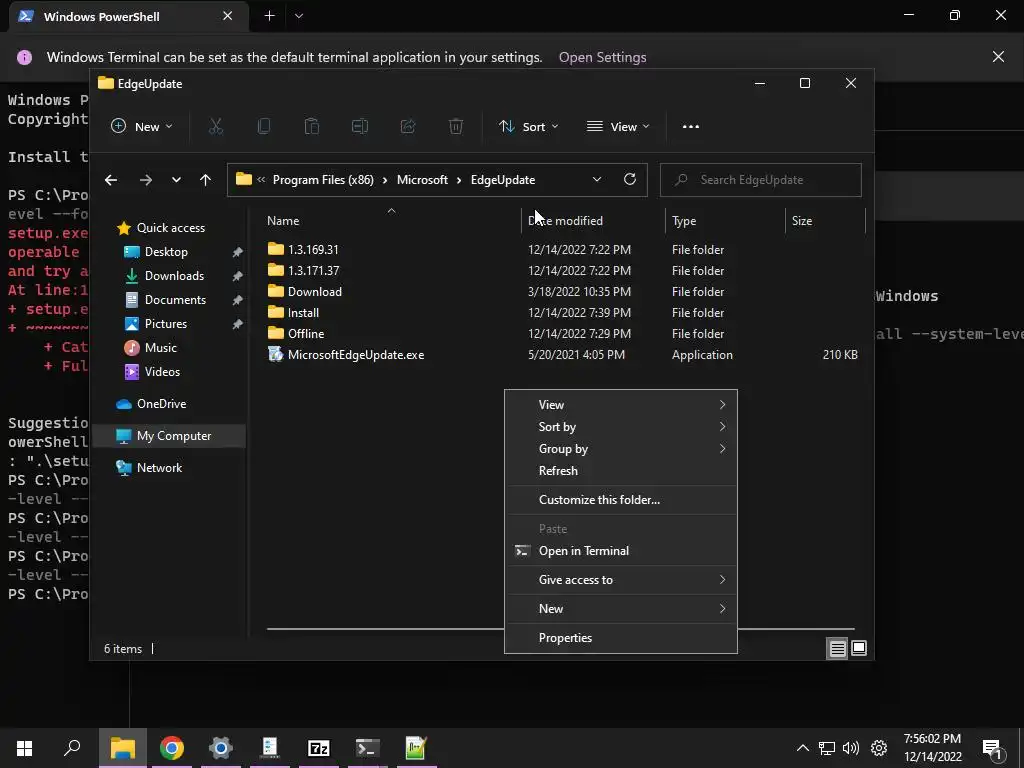Image resolution: width=1024 pixels, height=768 pixels.
Task: Open Downloads in the navigation pane
Action: click(x=174, y=276)
